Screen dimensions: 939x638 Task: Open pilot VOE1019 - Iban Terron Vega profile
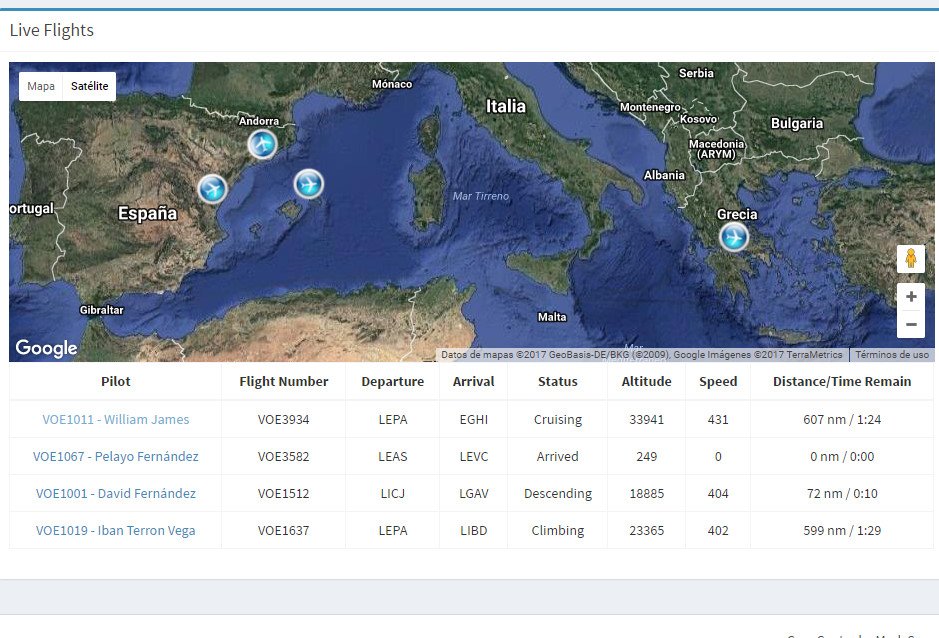(116, 531)
